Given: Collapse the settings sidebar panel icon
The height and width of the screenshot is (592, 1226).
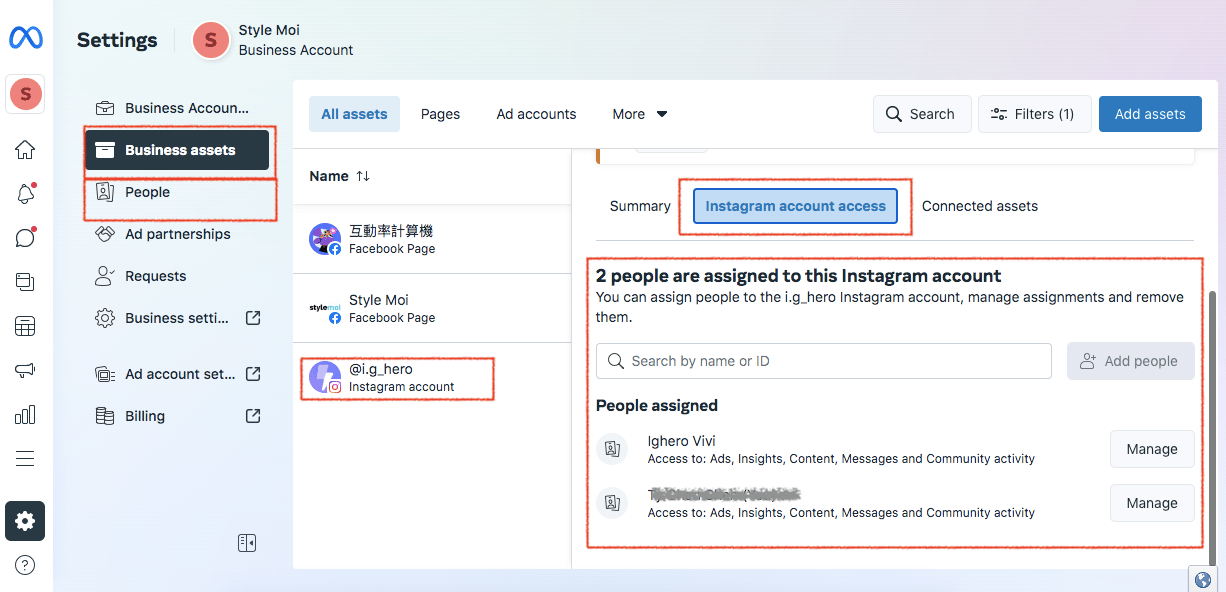Looking at the screenshot, I should point(247,543).
